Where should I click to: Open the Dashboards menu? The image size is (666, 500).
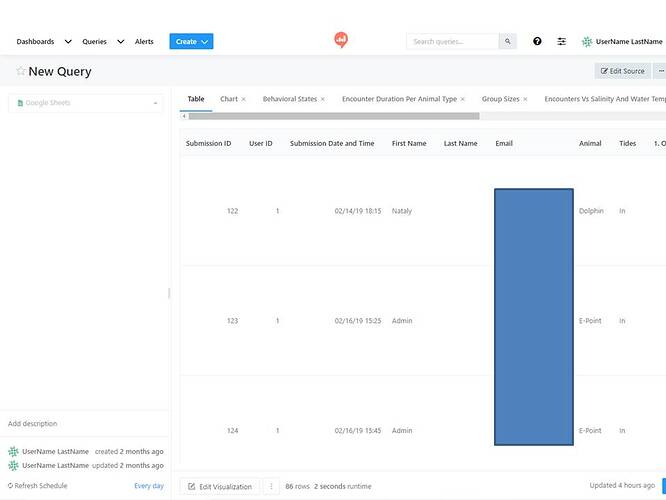(x=35, y=42)
